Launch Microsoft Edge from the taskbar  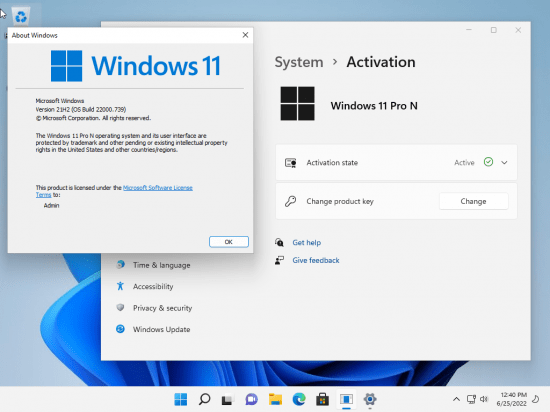299,399
